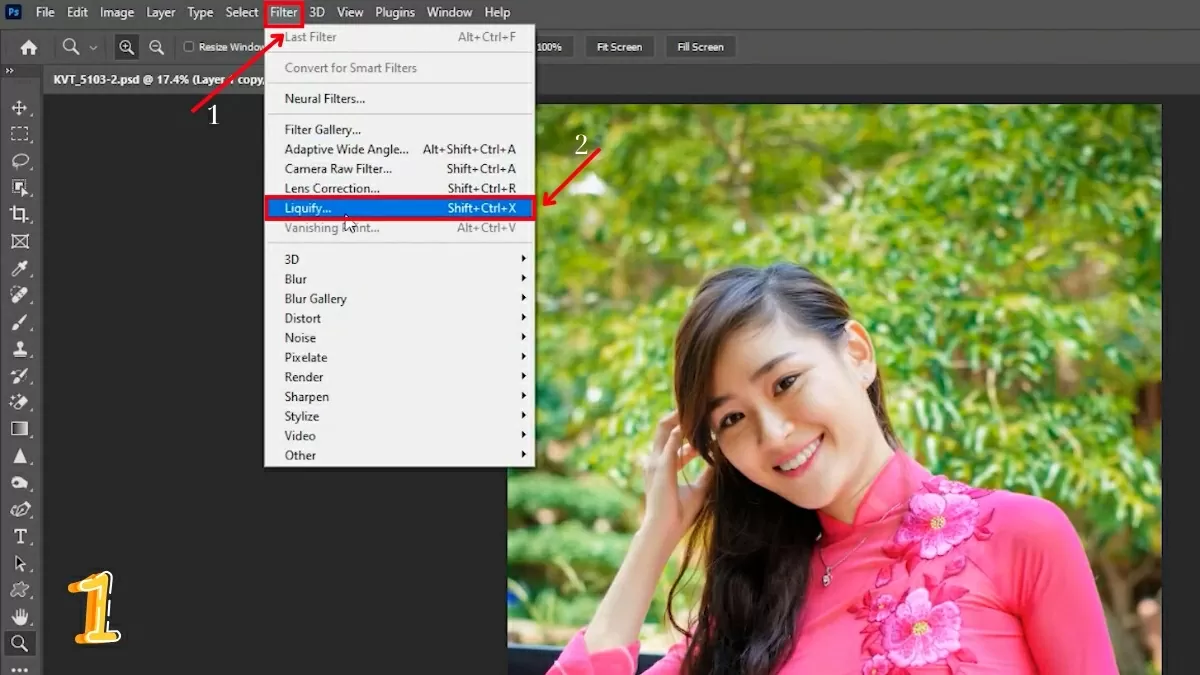Enable the Resize Windows checkbox
This screenshot has width=1200, height=675.
pos(189,47)
